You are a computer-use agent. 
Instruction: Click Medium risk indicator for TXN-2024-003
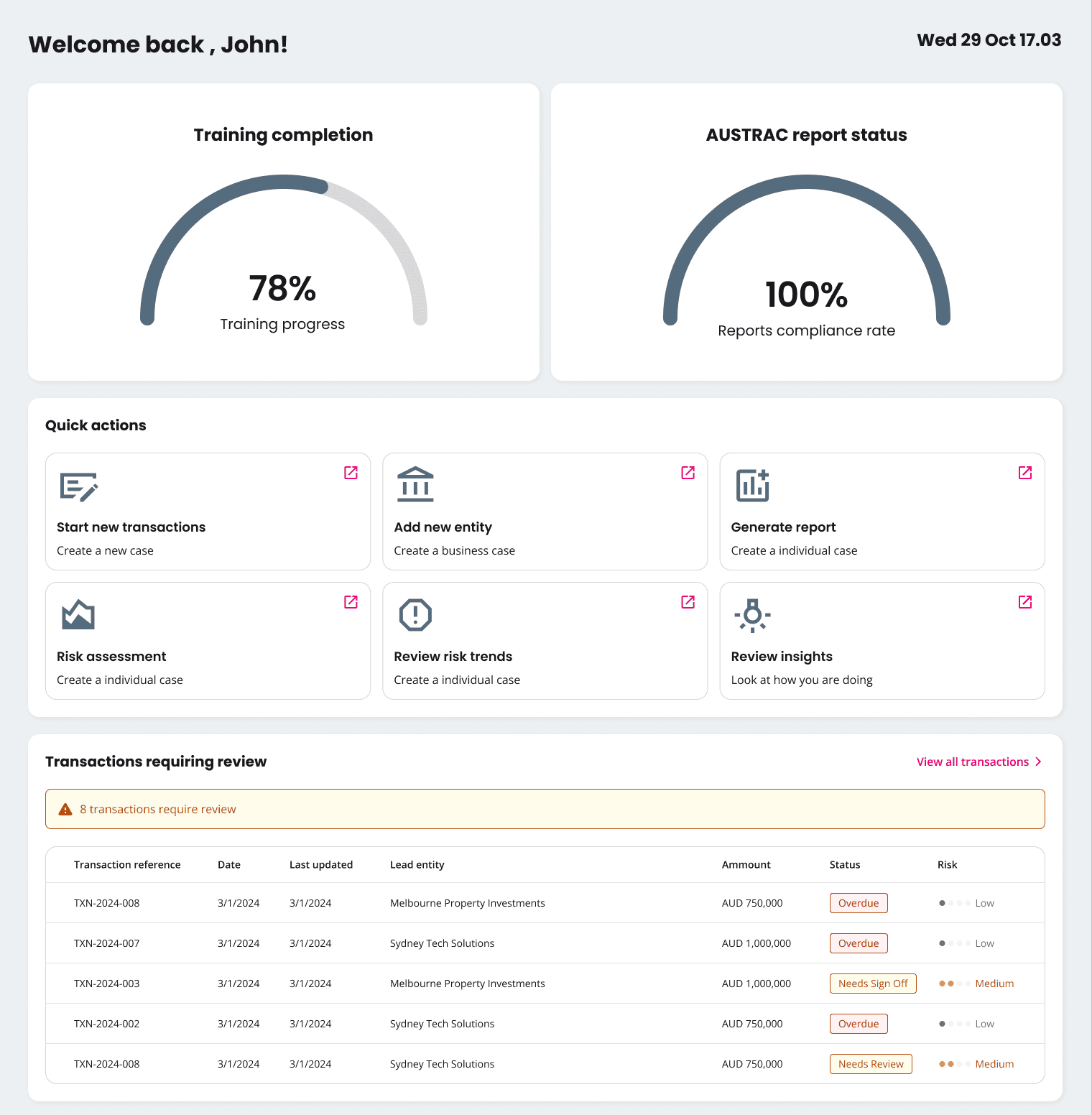pyautogui.click(x=976, y=984)
